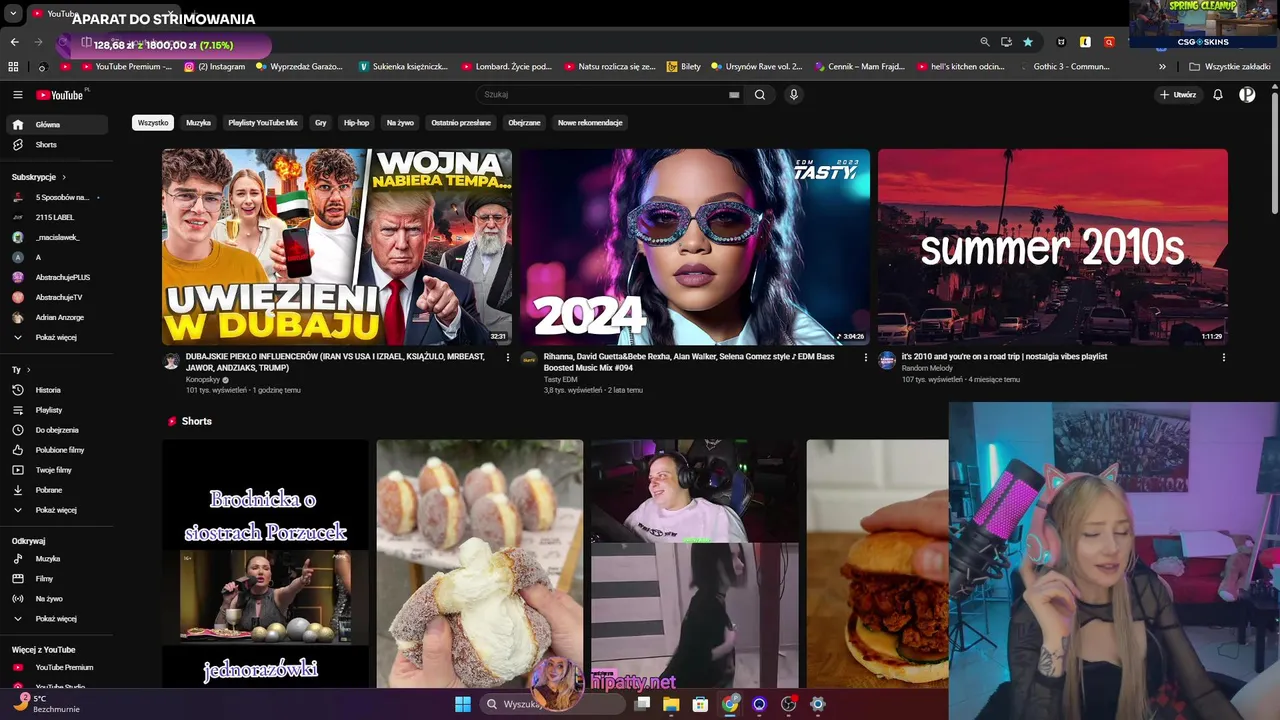
Task: Select the Muzyka filter chip
Action: 198,123
